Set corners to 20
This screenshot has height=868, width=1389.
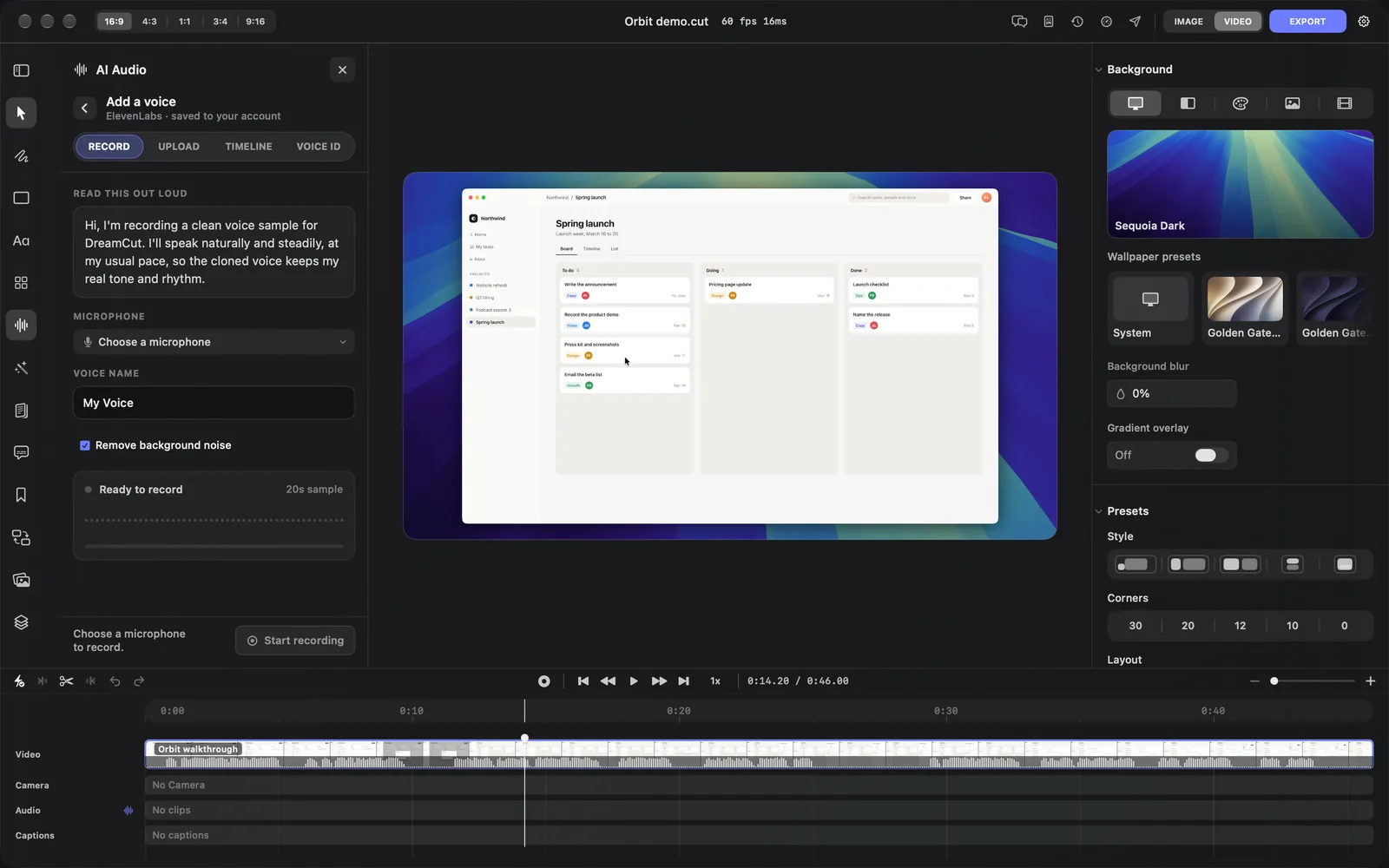pyautogui.click(x=1188, y=626)
